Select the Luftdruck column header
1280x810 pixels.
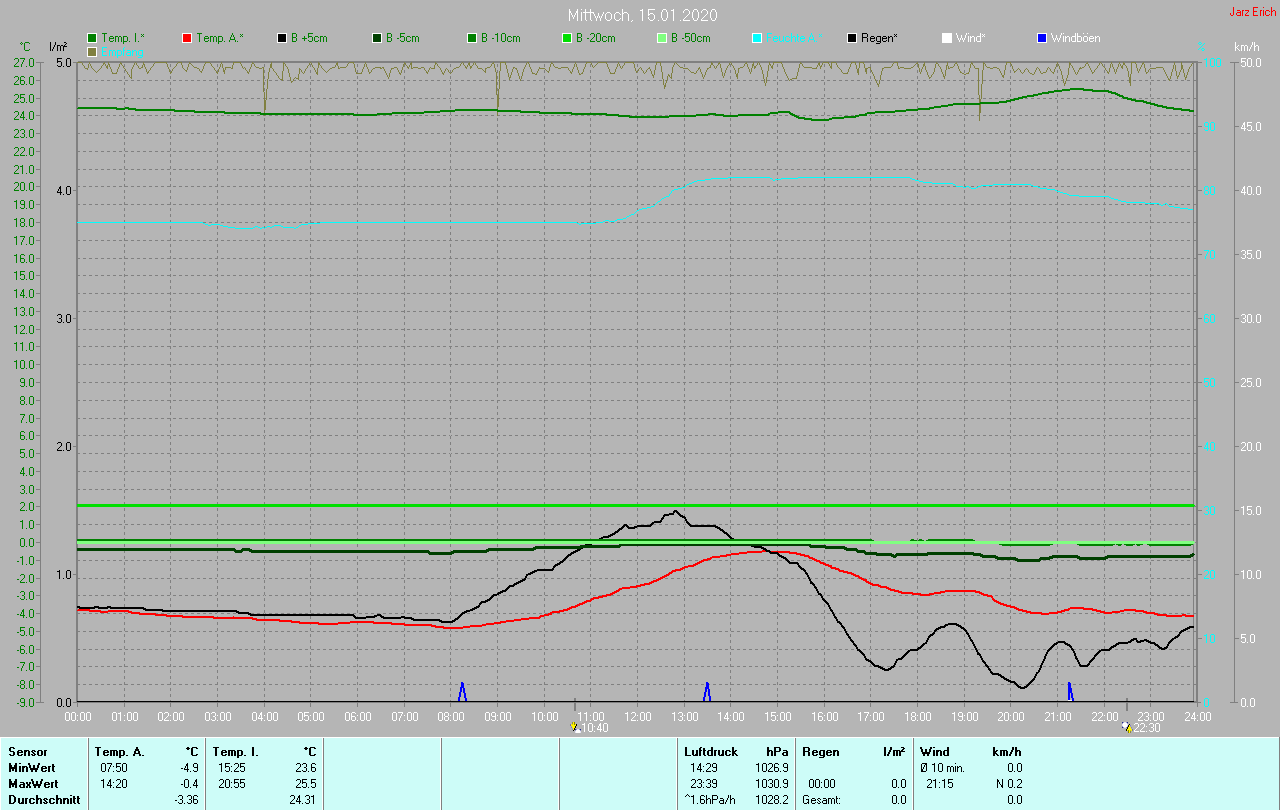click(x=711, y=751)
